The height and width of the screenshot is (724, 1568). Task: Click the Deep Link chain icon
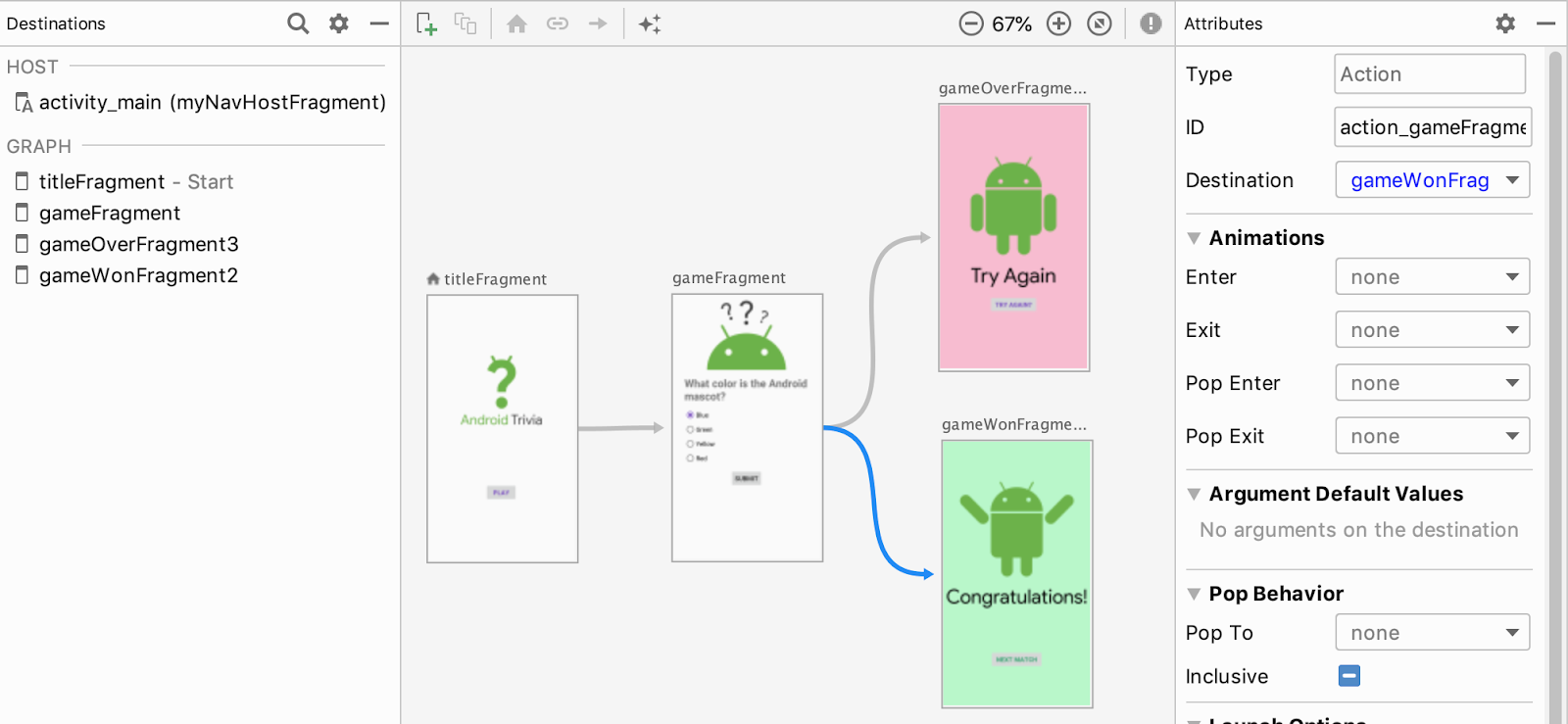point(558,24)
